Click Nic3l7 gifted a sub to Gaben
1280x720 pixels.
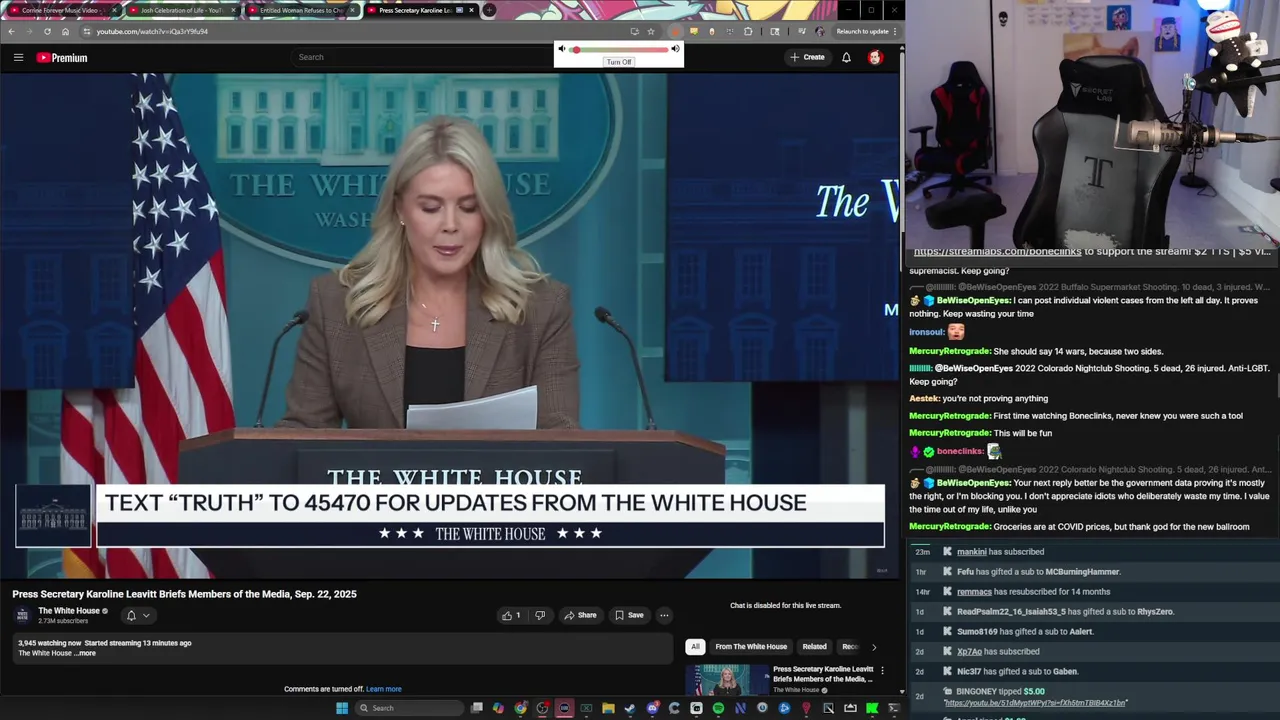click(x=1017, y=672)
